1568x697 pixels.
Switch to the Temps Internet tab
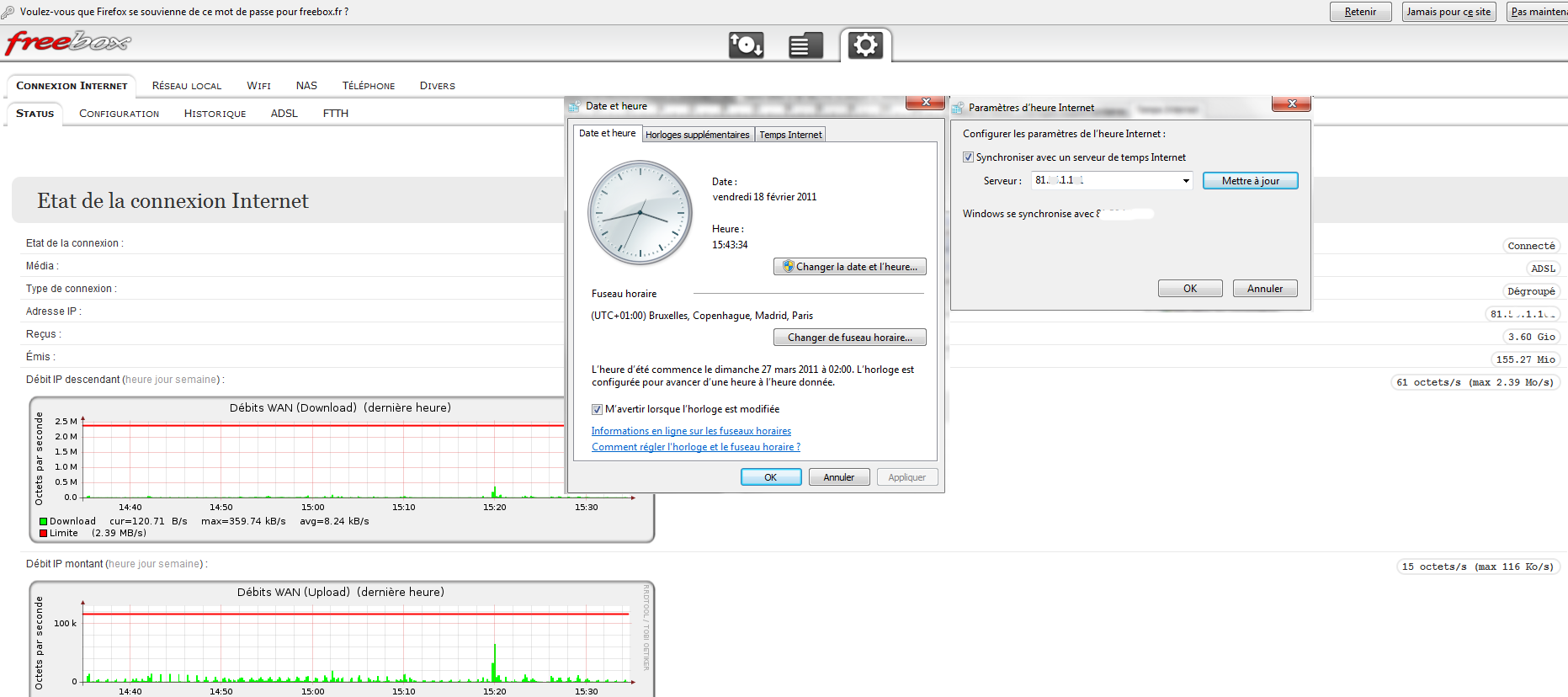point(790,135)
